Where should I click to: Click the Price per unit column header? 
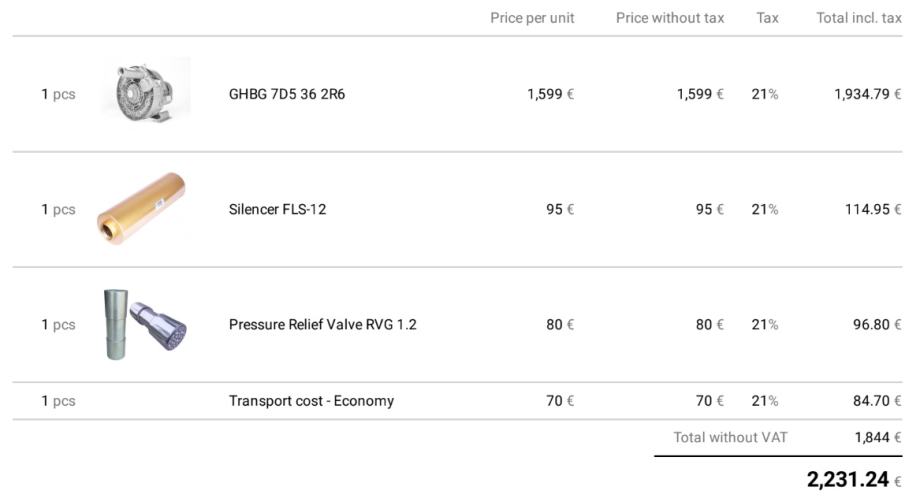[532, 18]
